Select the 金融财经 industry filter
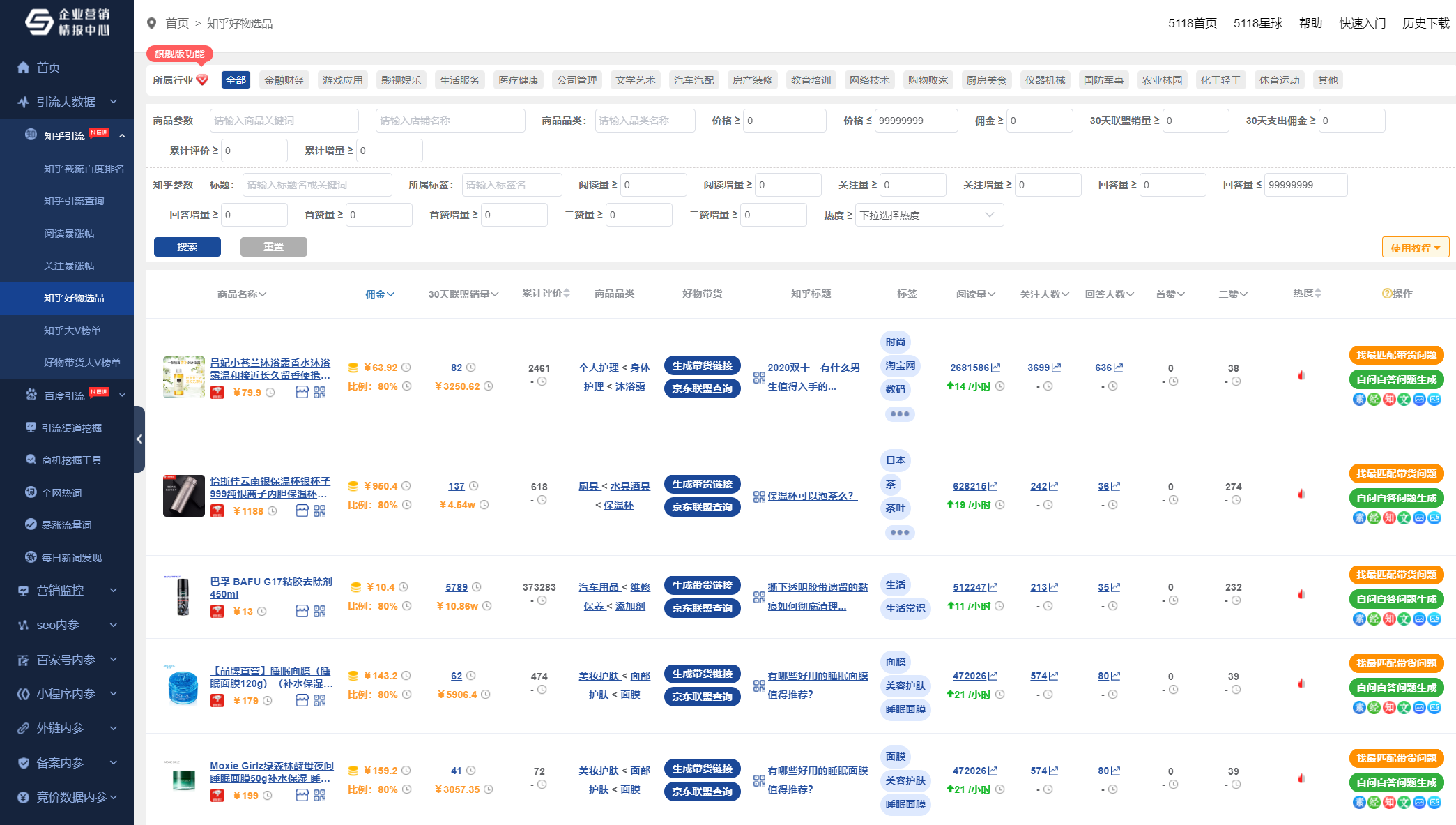This screenshot has height=825, width=1456. pos(284,80)
